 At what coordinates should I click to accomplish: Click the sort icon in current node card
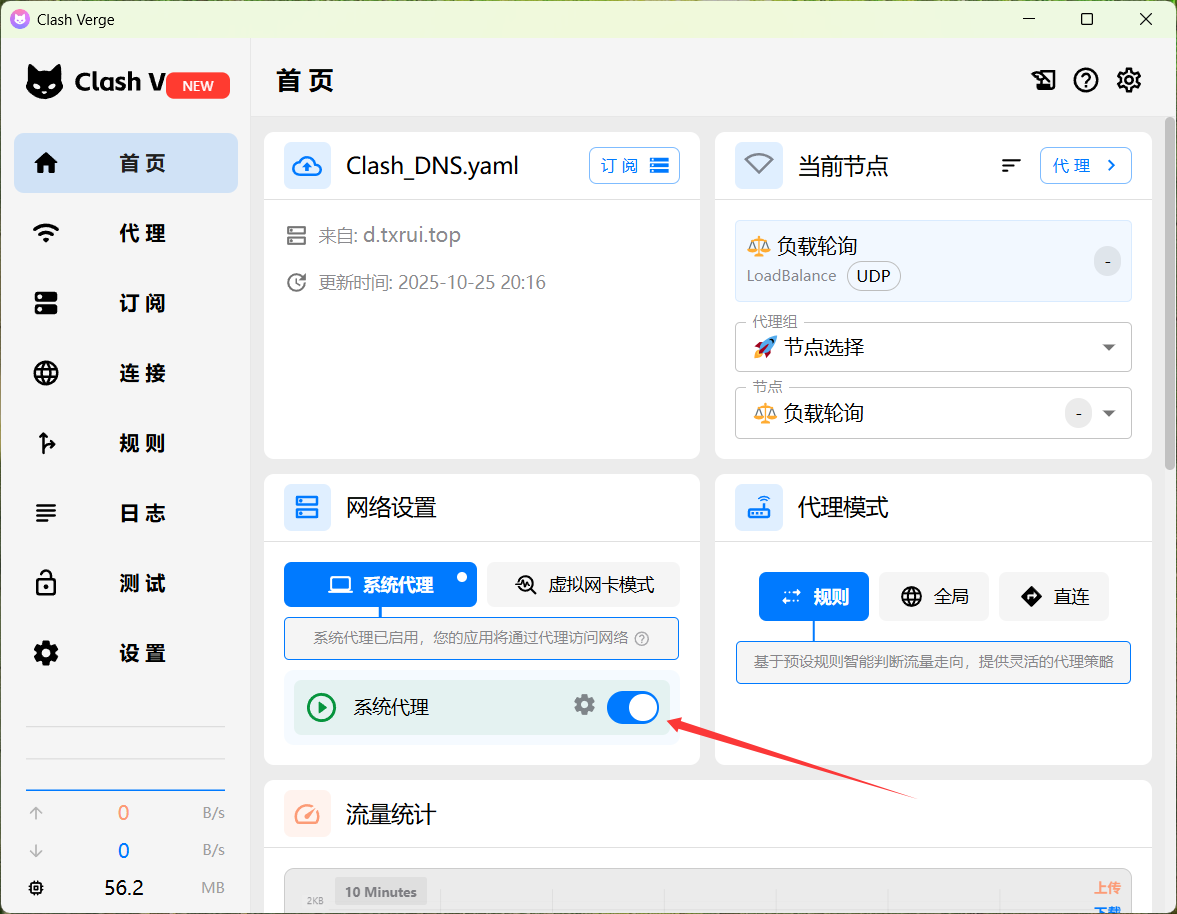point(1011,166)
